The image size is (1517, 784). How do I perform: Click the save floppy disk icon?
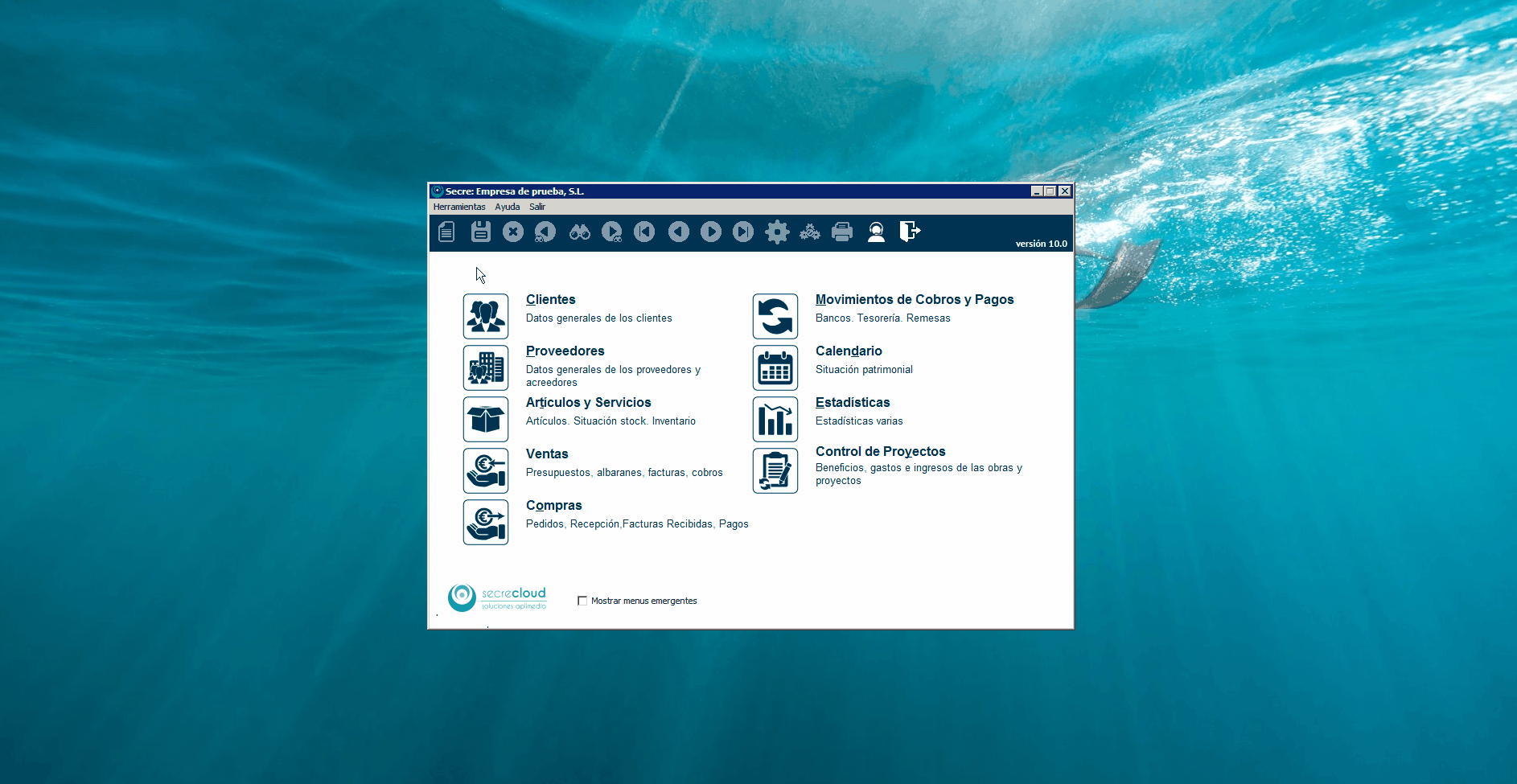480,232
